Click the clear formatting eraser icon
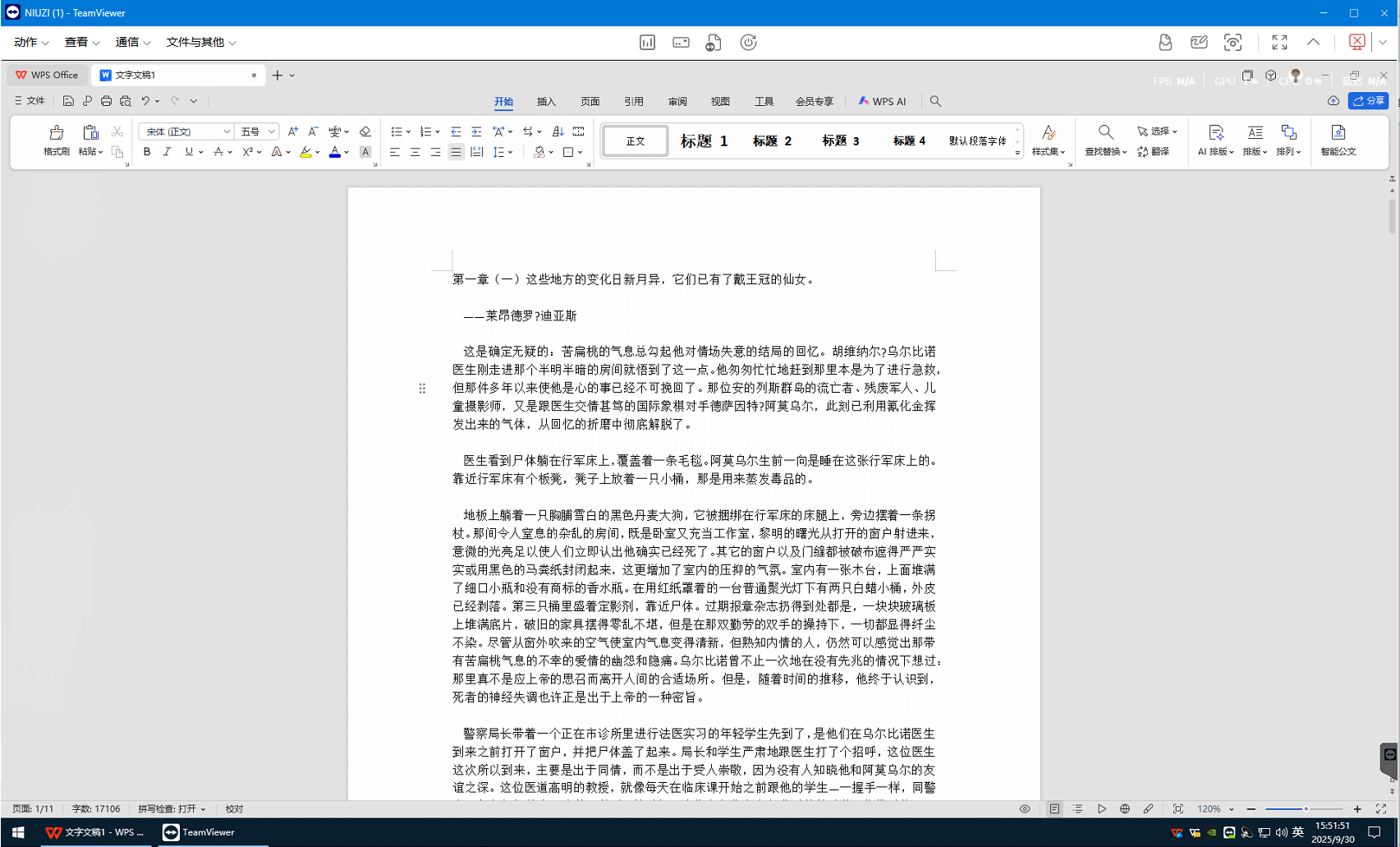Image resolution: width=1400 pixels, height=847 pixels. 365,131
